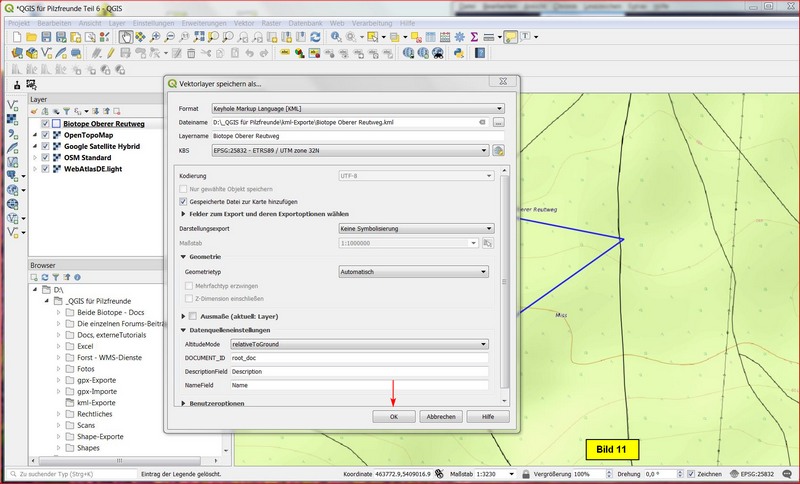Open the Format dropdown (Keyhole Markup Language)
Screen dimensions: 800x484
click(358, 109)
